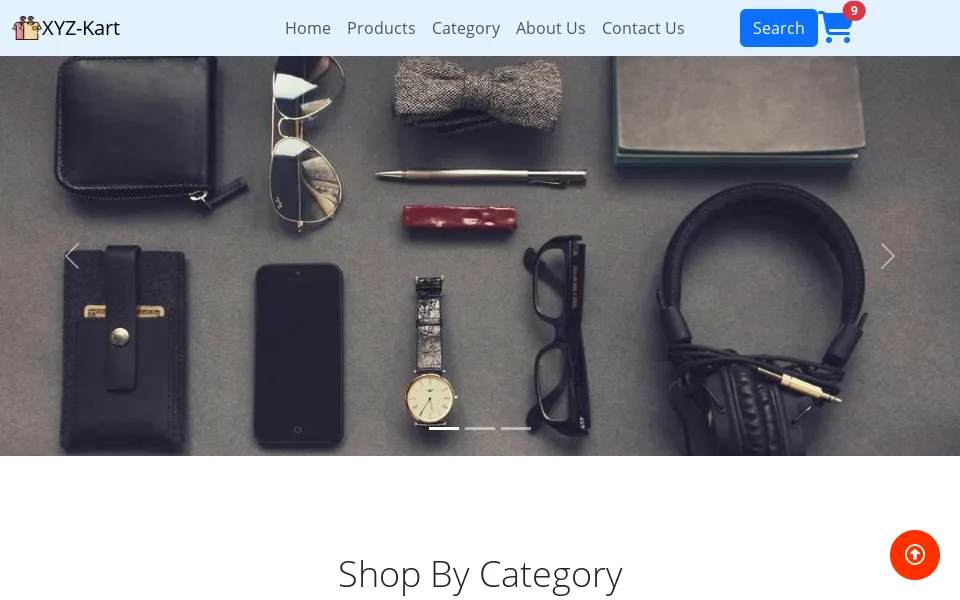Advance to next carousel slide arrow

pos(888,256)
